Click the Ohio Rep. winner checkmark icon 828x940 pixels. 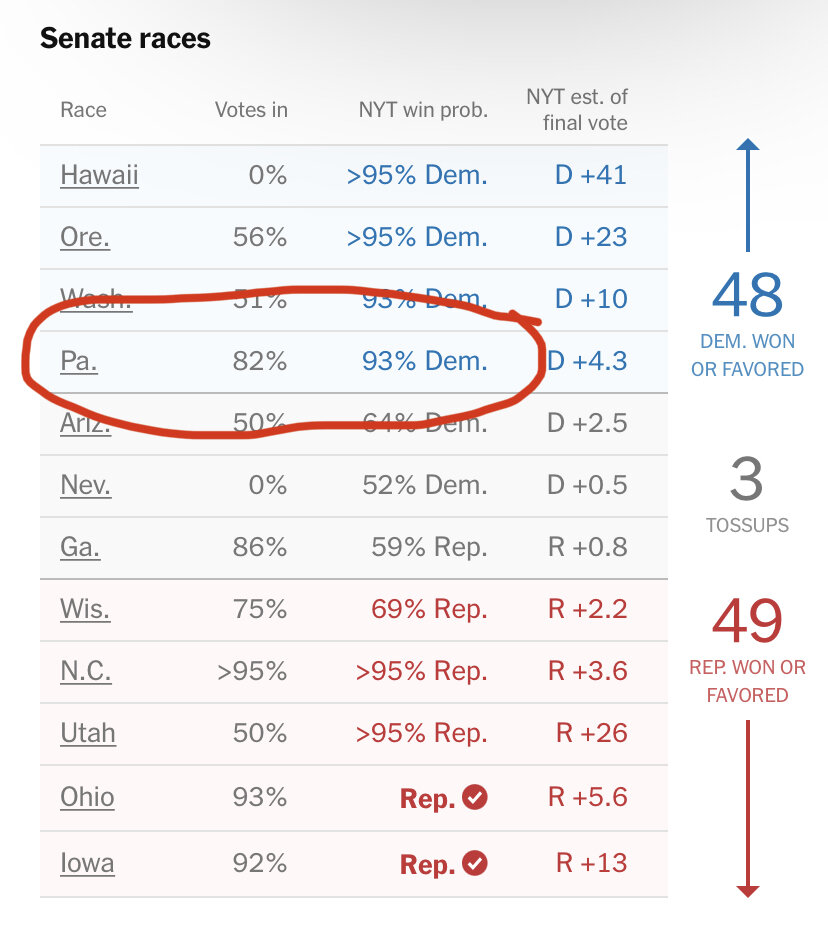click(476, 797)
